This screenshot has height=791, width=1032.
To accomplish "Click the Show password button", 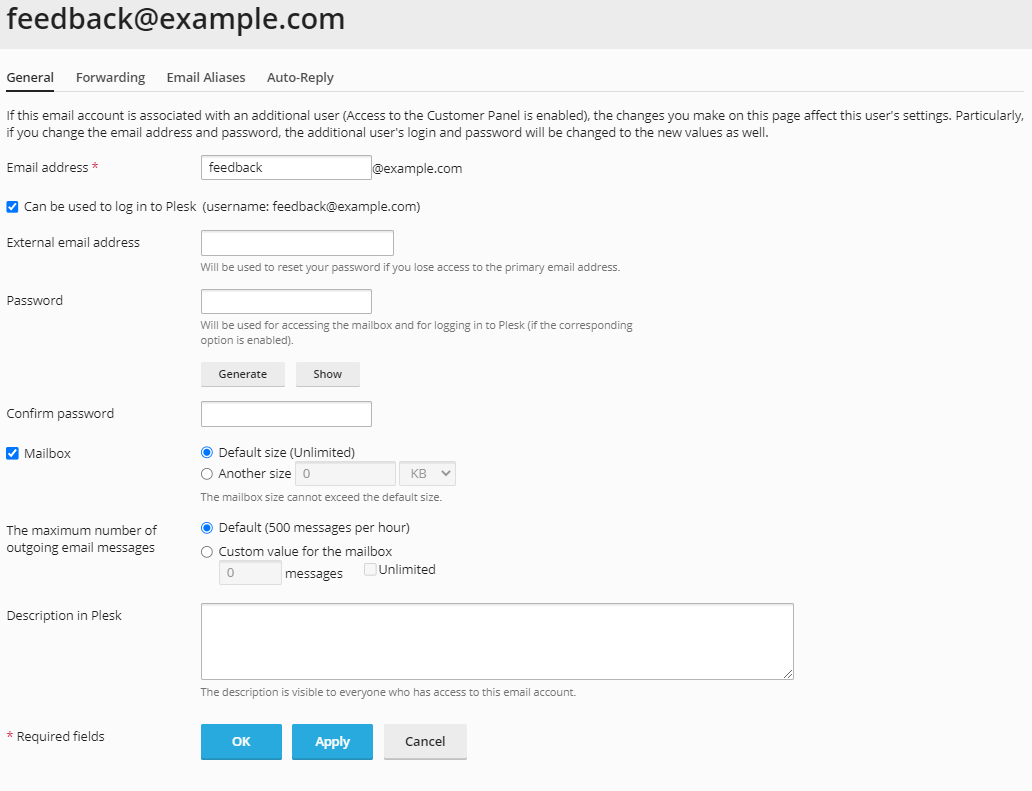I will (327, 373).
